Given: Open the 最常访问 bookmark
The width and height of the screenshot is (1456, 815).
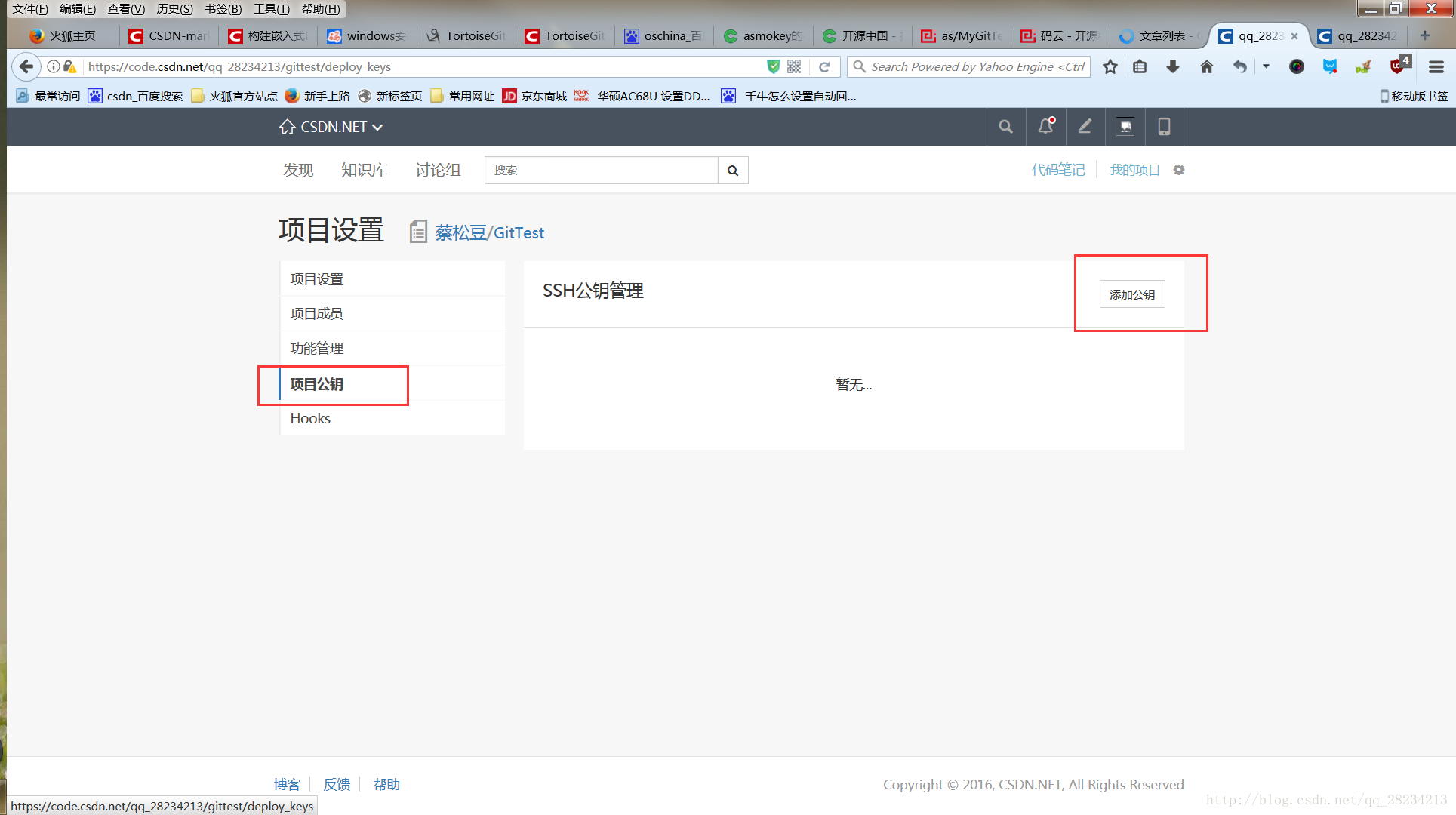Looking at the screenshot, I should click(48, 96).
